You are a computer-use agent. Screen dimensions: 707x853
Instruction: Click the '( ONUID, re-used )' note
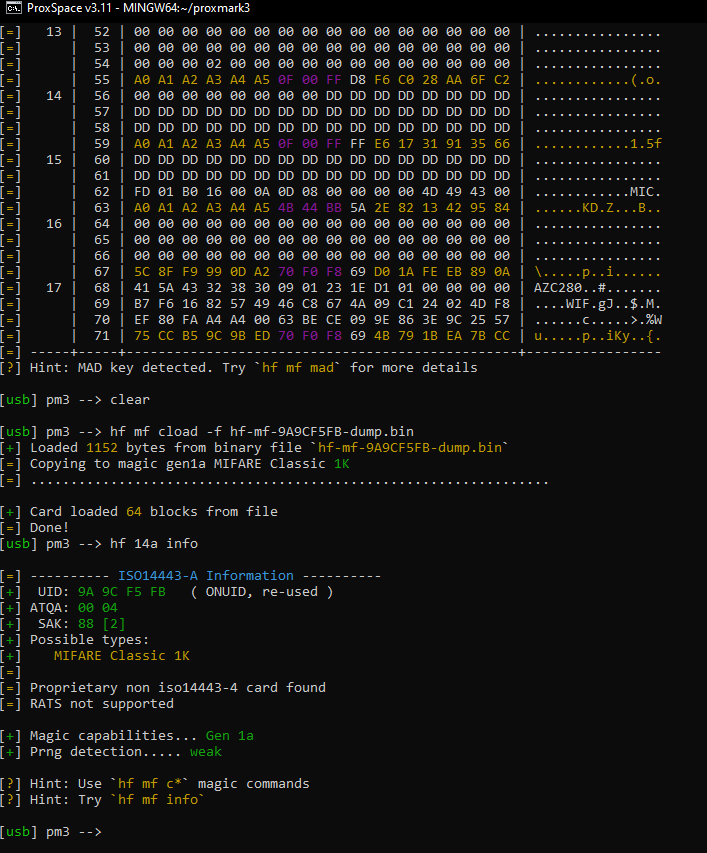point(262,592)
